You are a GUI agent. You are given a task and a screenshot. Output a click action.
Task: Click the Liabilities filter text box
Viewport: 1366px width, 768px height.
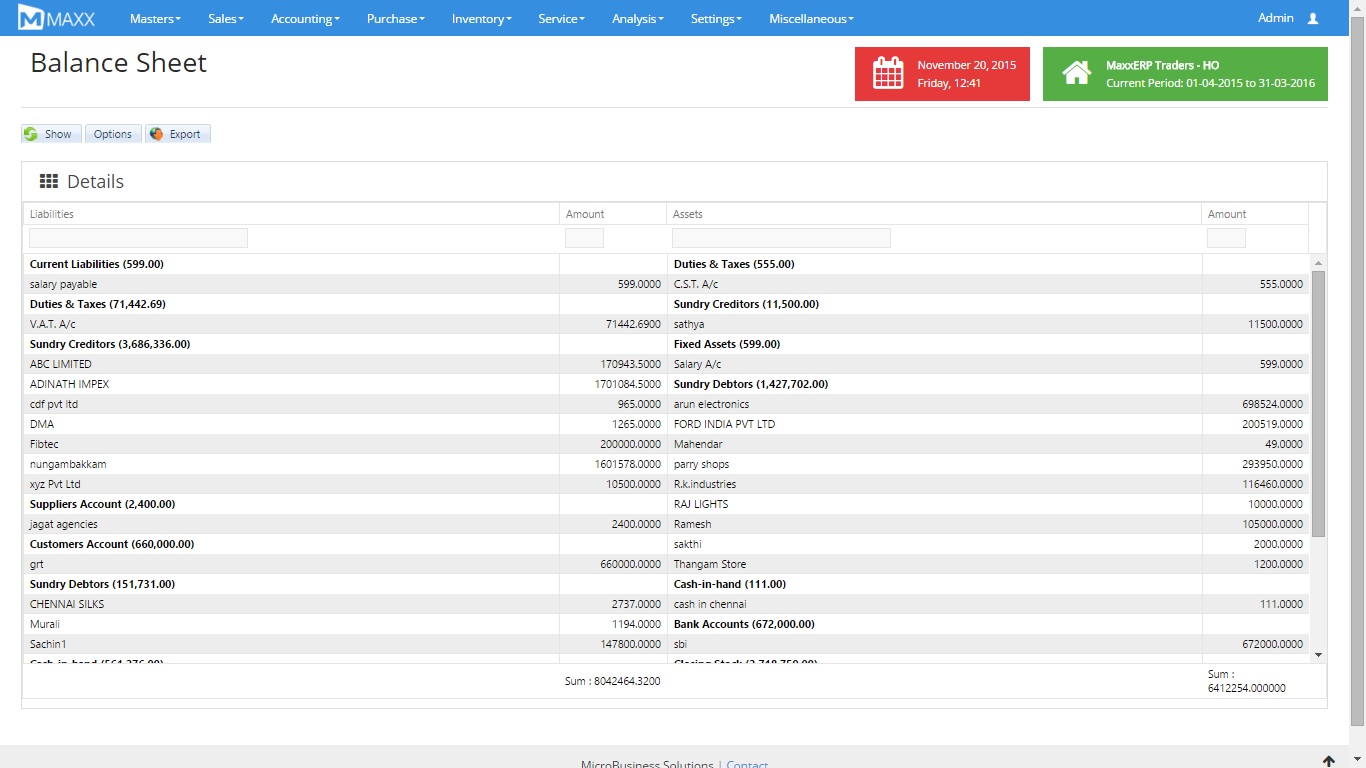coord(138,238)
